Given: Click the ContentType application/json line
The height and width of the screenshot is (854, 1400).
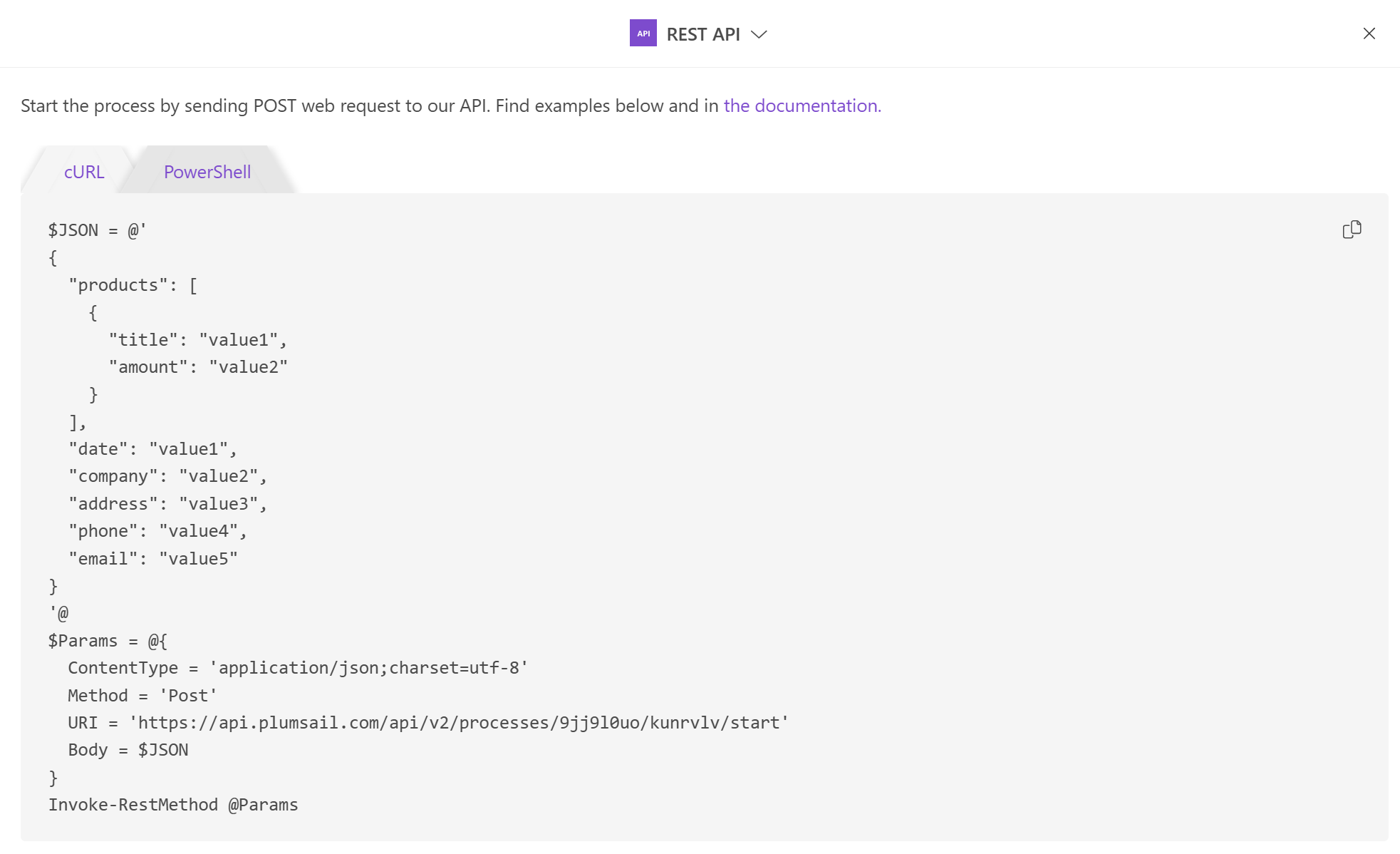Looking at the screenshot, I should 298,668.
